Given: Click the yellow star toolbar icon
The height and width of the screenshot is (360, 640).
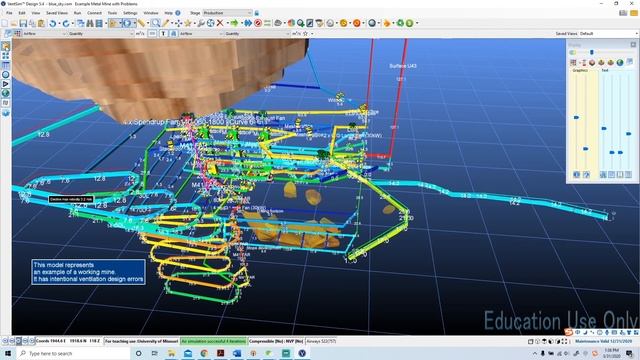Looking at the screenshot, I should coord(188,23).
